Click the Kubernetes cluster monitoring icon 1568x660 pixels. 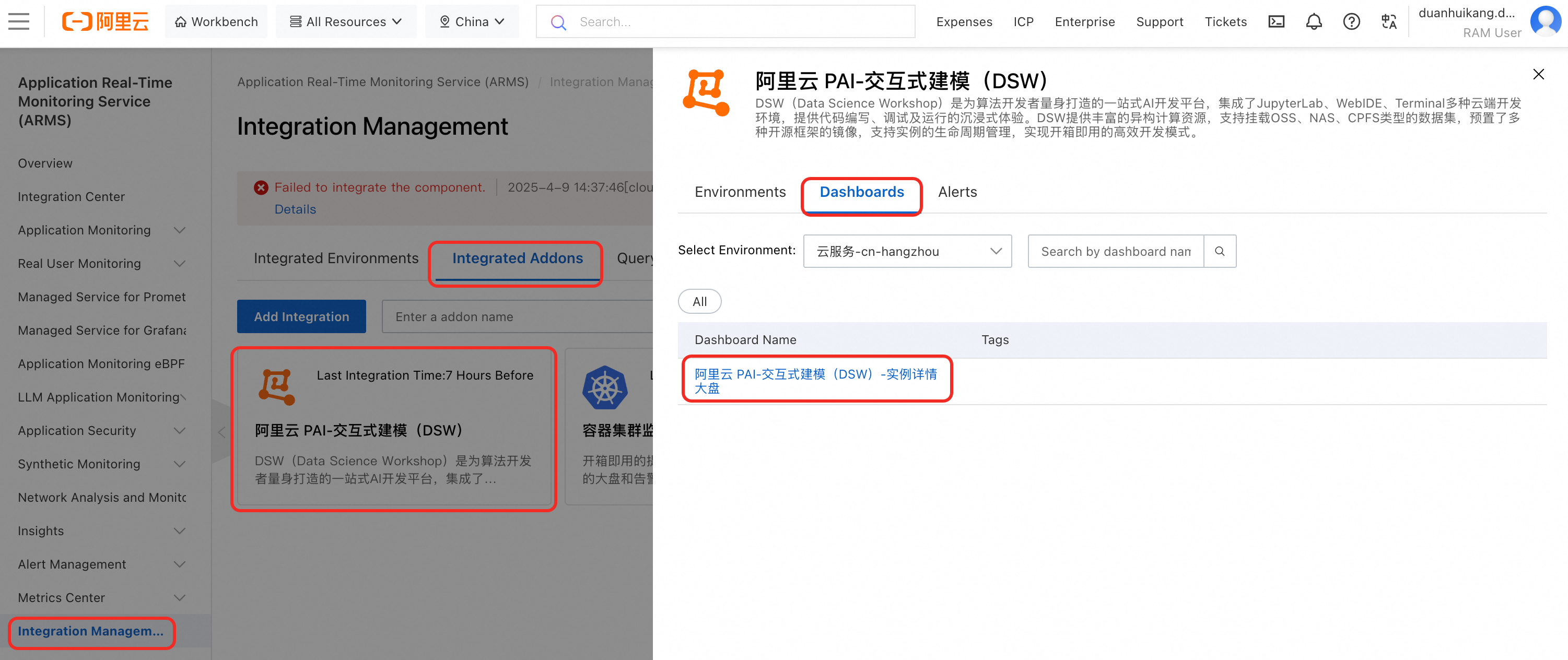pyautogui.click(x=604, y=386)
